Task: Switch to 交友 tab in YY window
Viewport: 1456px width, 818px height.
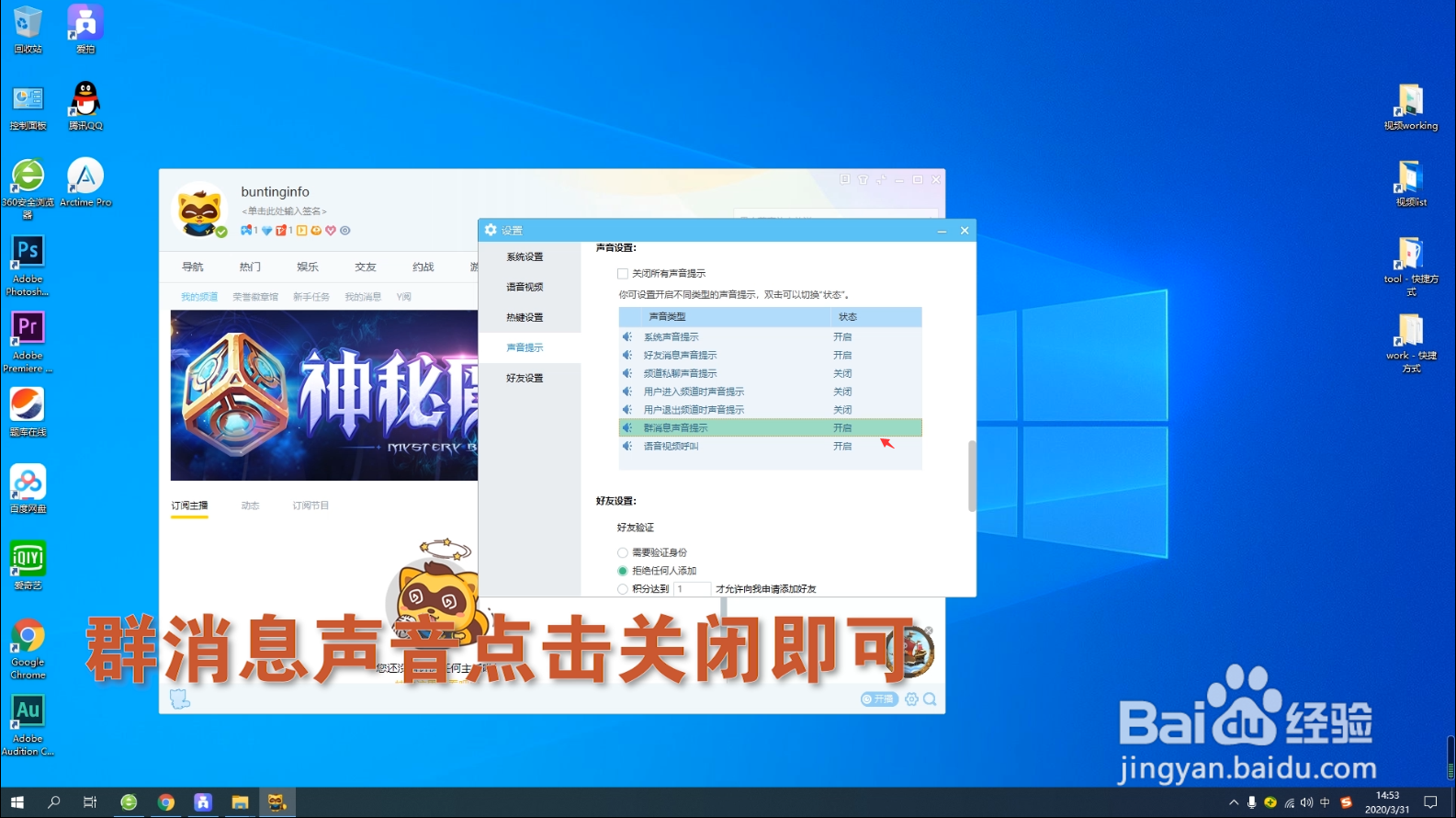Action: tap(366, 267)
